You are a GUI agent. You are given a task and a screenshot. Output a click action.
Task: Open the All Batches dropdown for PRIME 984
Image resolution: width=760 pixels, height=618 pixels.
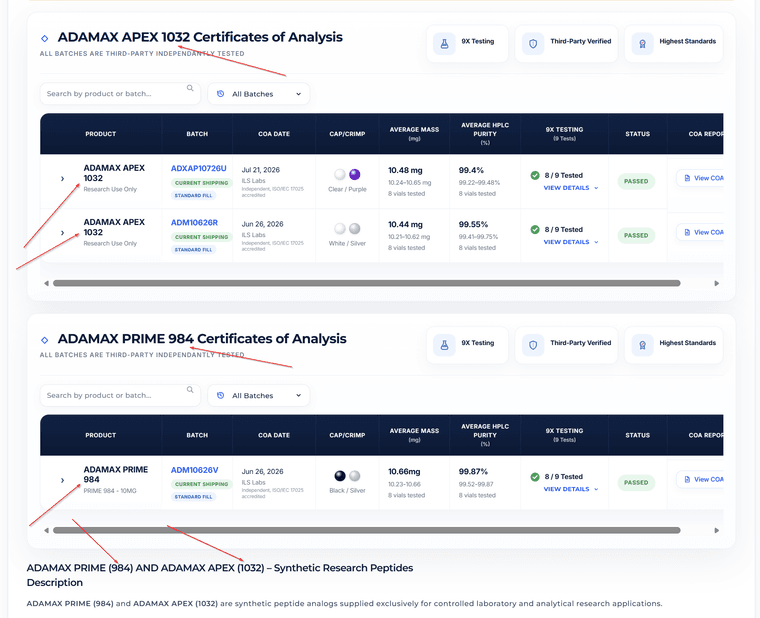(259, 395)
